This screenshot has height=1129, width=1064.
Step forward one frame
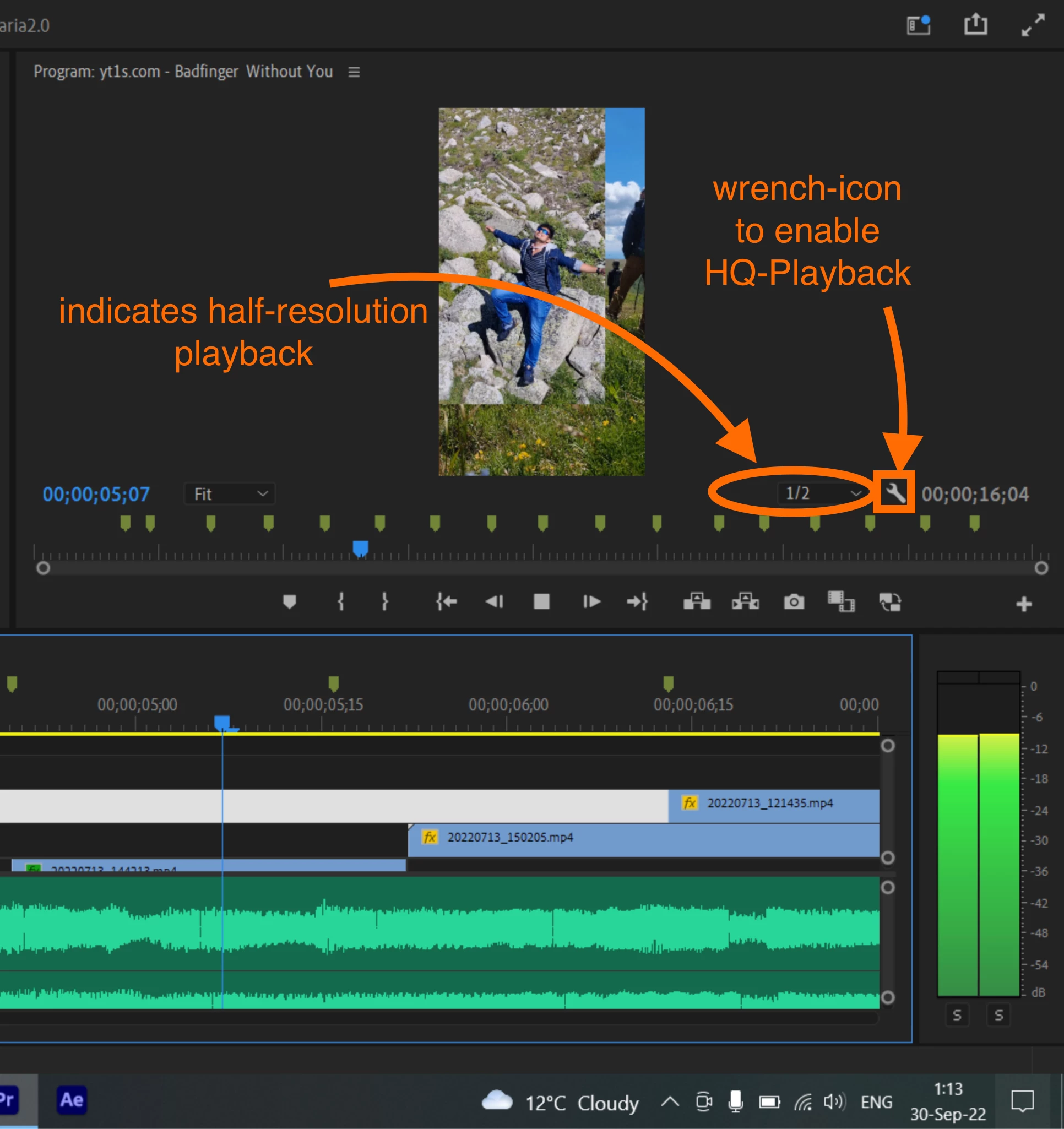point(591,601)
